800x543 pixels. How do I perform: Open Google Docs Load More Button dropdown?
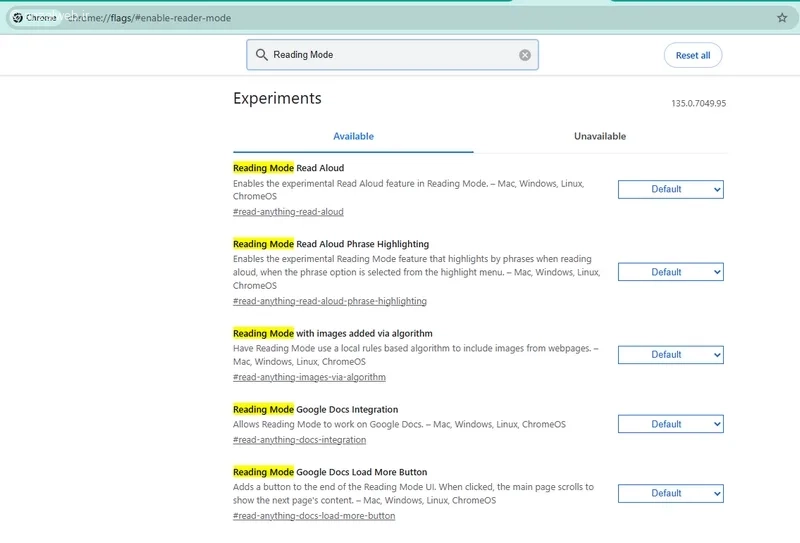click(670, 493)
